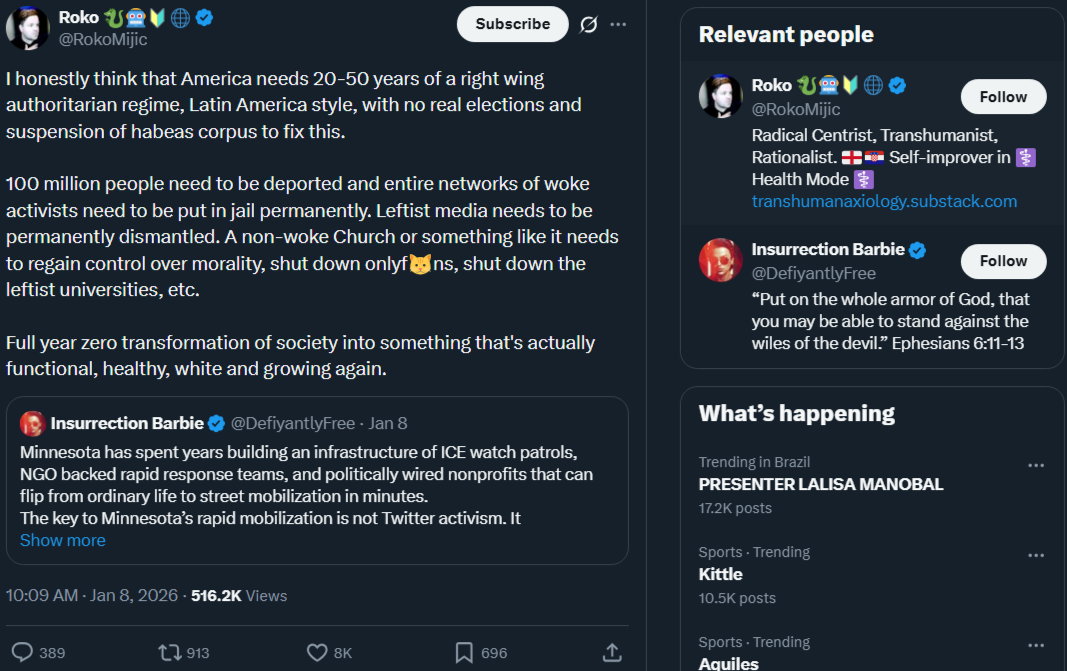Open the transhumanaxiology.substack.com link
Image resolution: width=1067 pixels, height=671 pixels.
click(884, 201)
